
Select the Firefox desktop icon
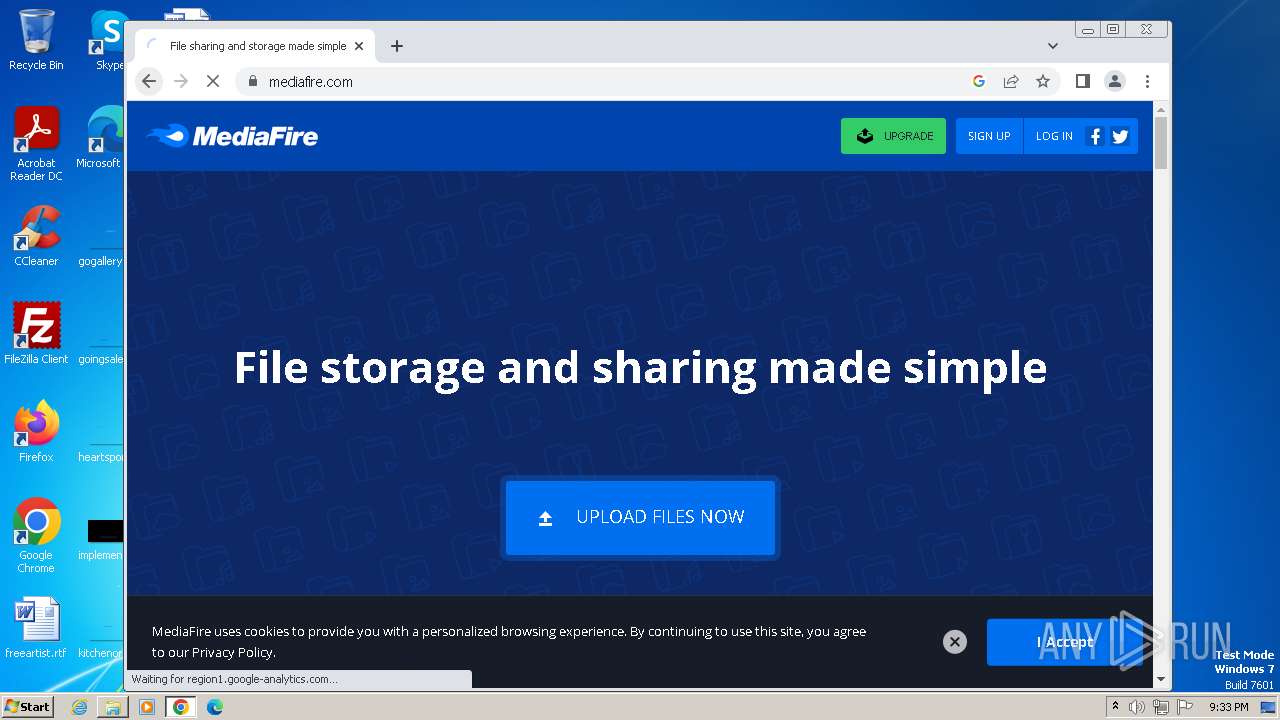(36, 432)
